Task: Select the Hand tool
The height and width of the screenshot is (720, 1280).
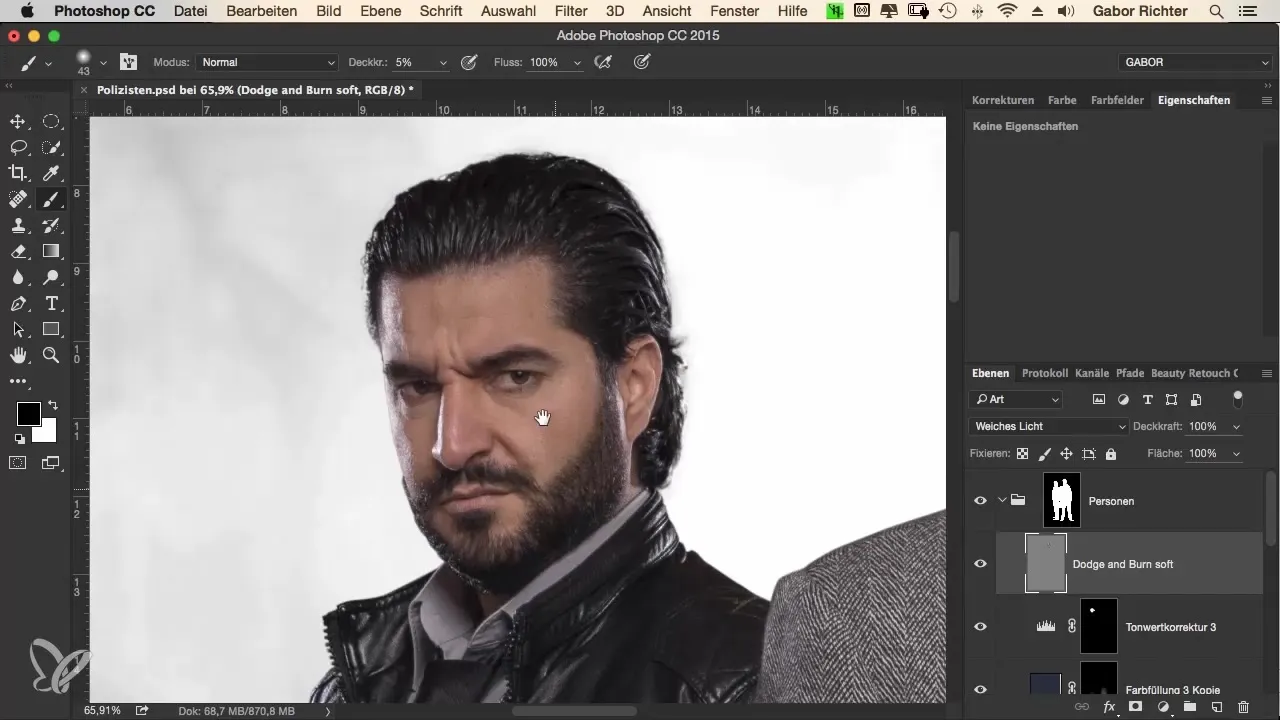Action: [x=18, y=355]
